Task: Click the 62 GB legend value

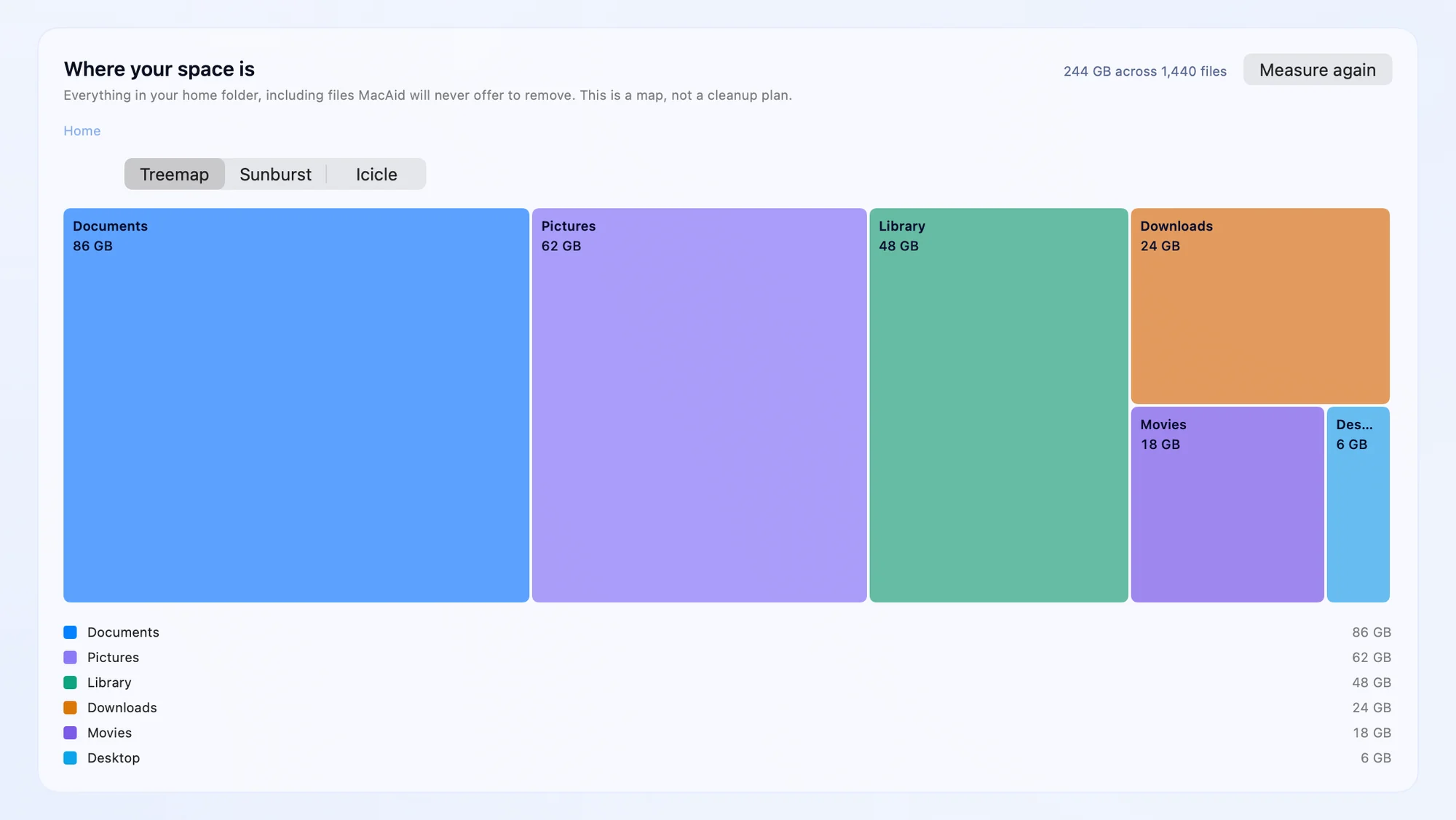Action: point(1372,657)
